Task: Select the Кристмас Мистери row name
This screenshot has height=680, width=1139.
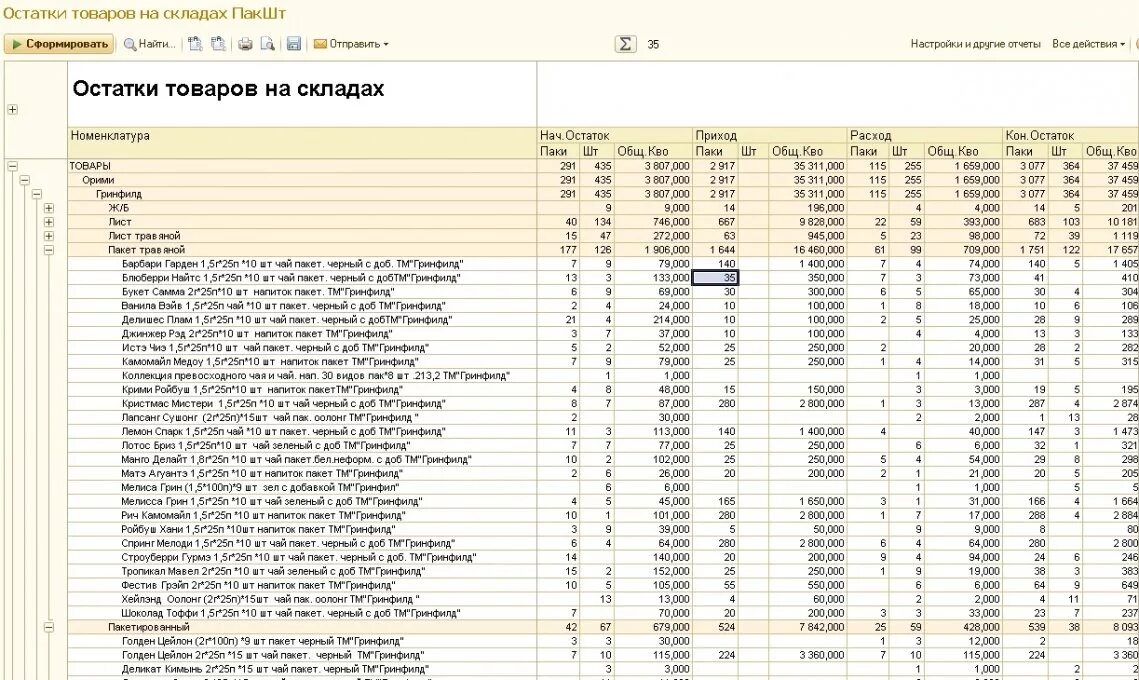Action: [283, 403]
